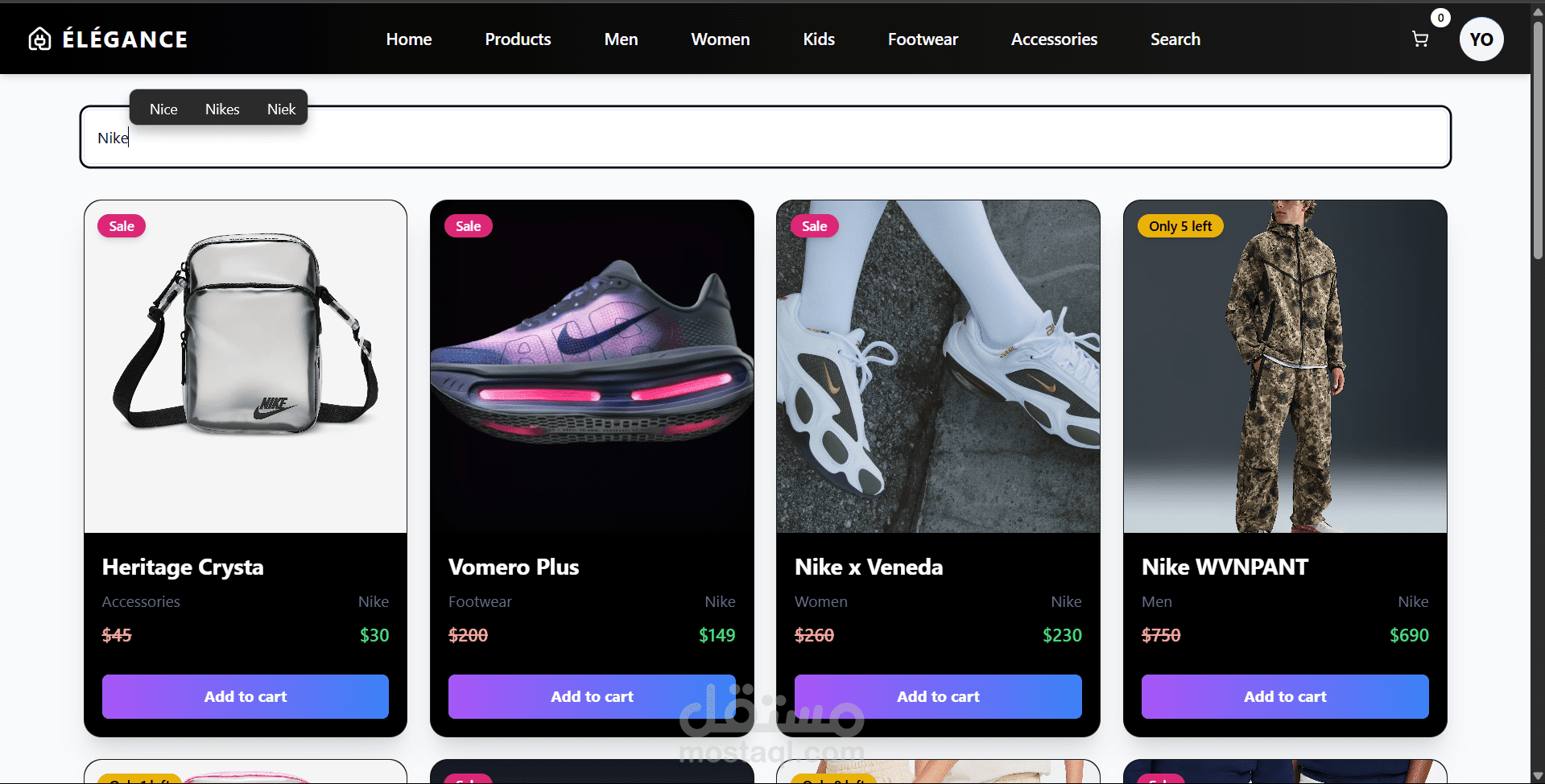
Task: Choose the 'Nikes' spelling suggestion
Action: coord(222,109)
